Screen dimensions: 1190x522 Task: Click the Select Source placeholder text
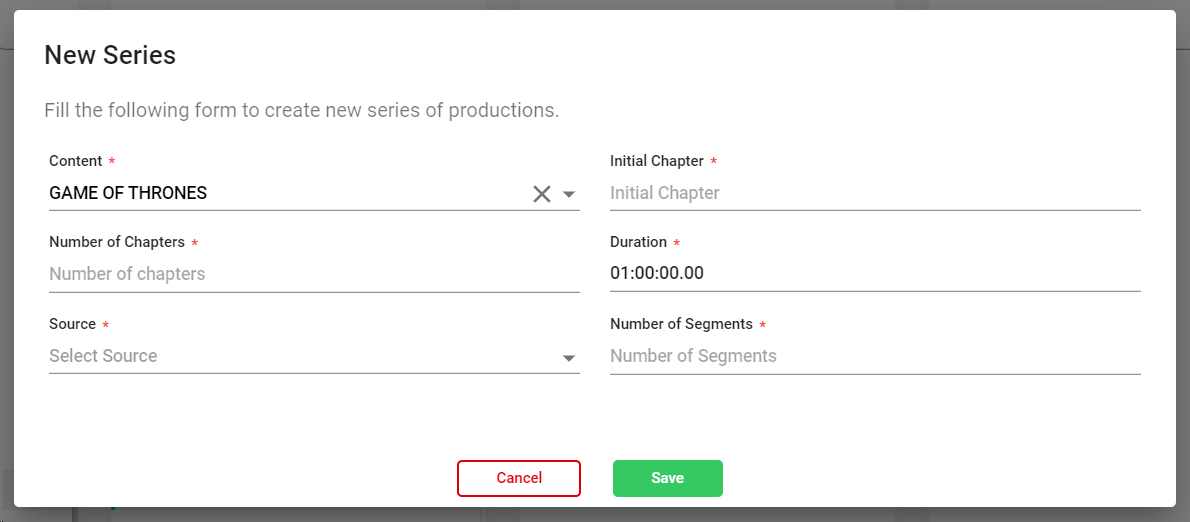[x=103, y=356]
